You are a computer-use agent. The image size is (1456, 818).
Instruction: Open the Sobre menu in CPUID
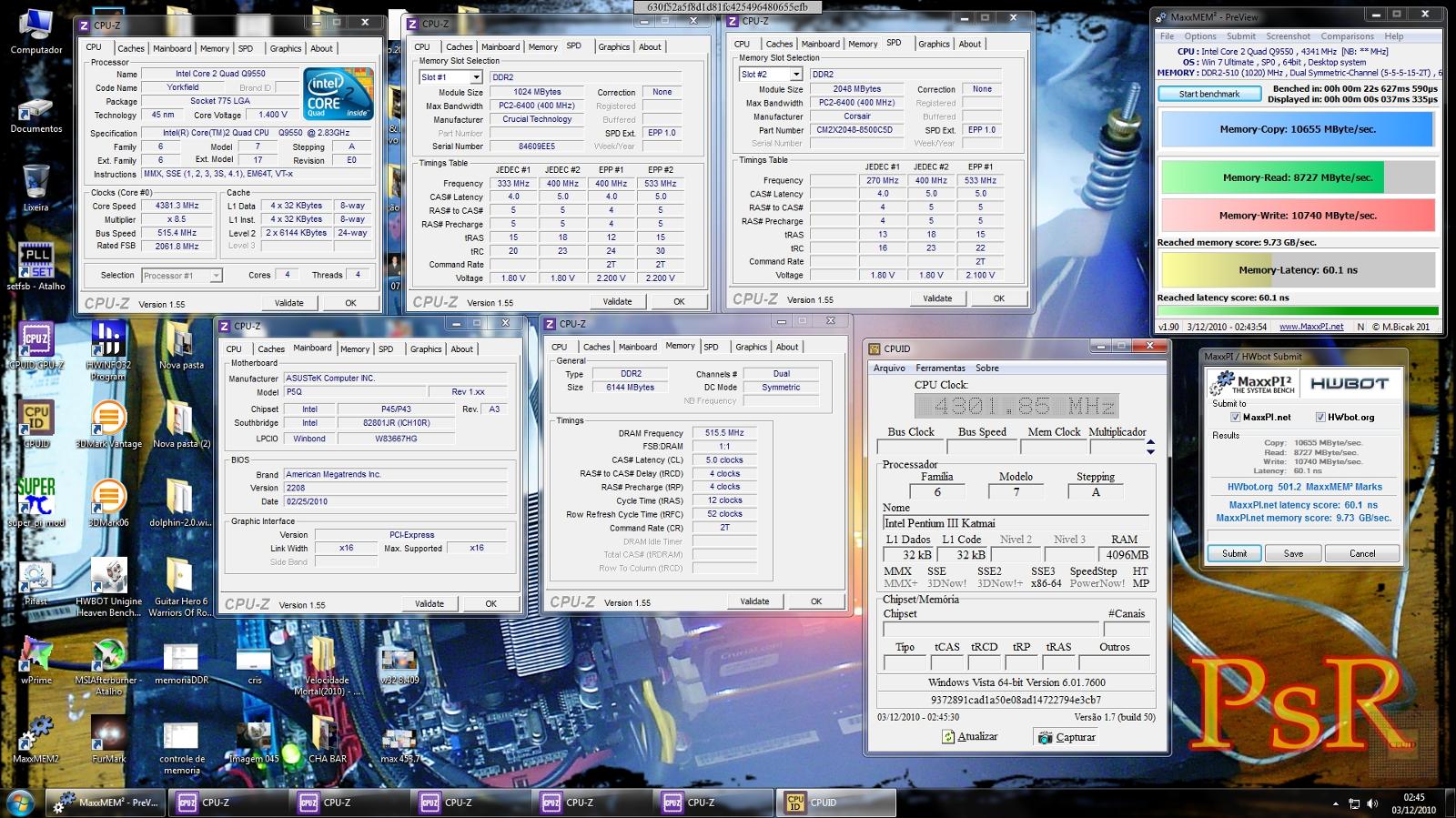point(987,369)
